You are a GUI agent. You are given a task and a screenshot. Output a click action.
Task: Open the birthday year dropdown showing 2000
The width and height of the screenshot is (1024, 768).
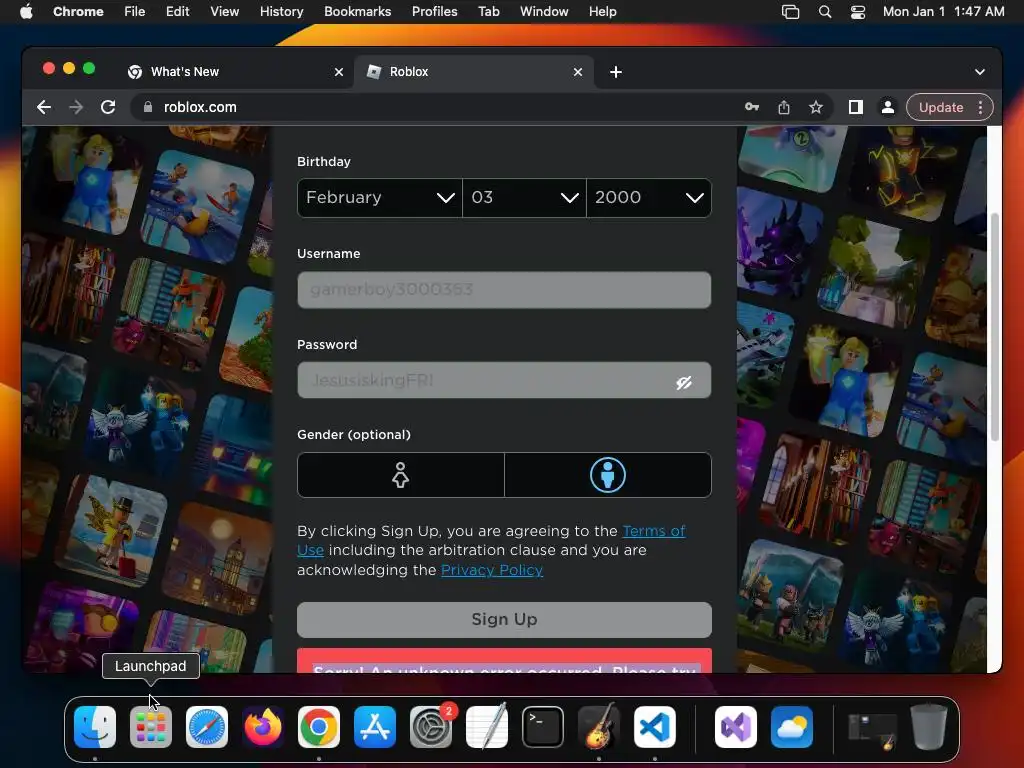(648, 197)
